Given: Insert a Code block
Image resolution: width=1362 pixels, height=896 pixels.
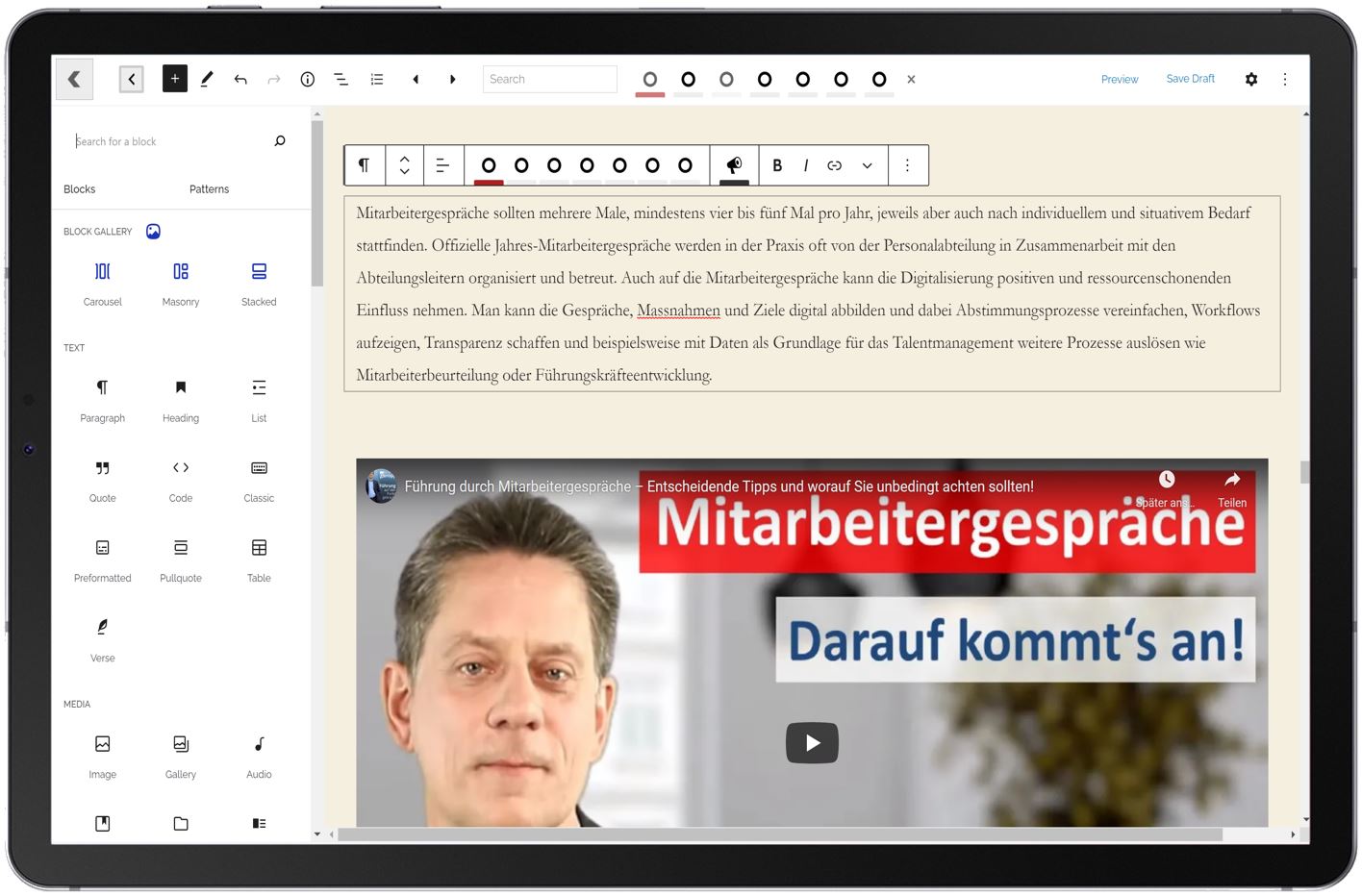Looking at the screenshot, I should (181, 481).
